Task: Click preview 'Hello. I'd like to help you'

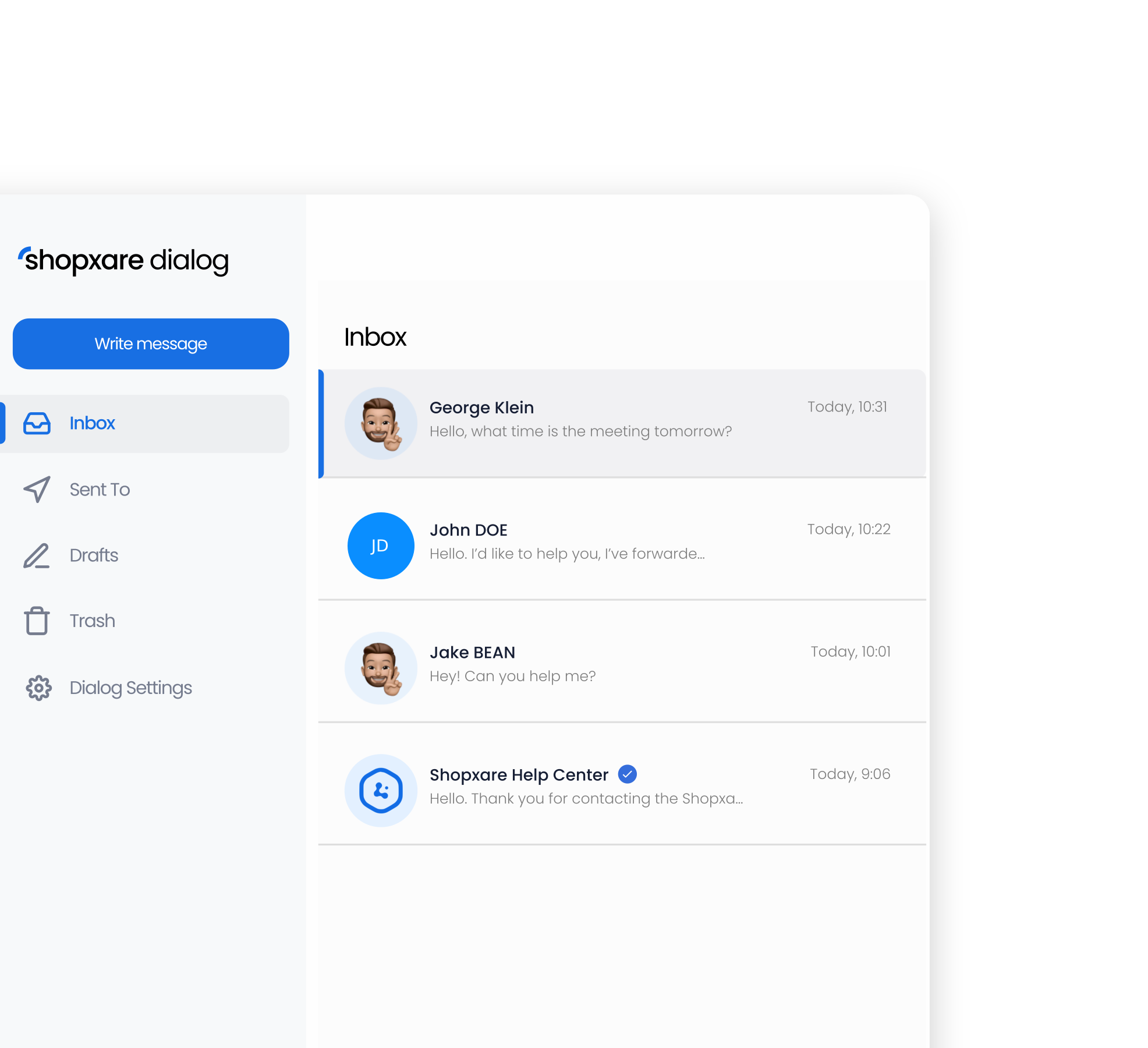Action: click(567, 554)
